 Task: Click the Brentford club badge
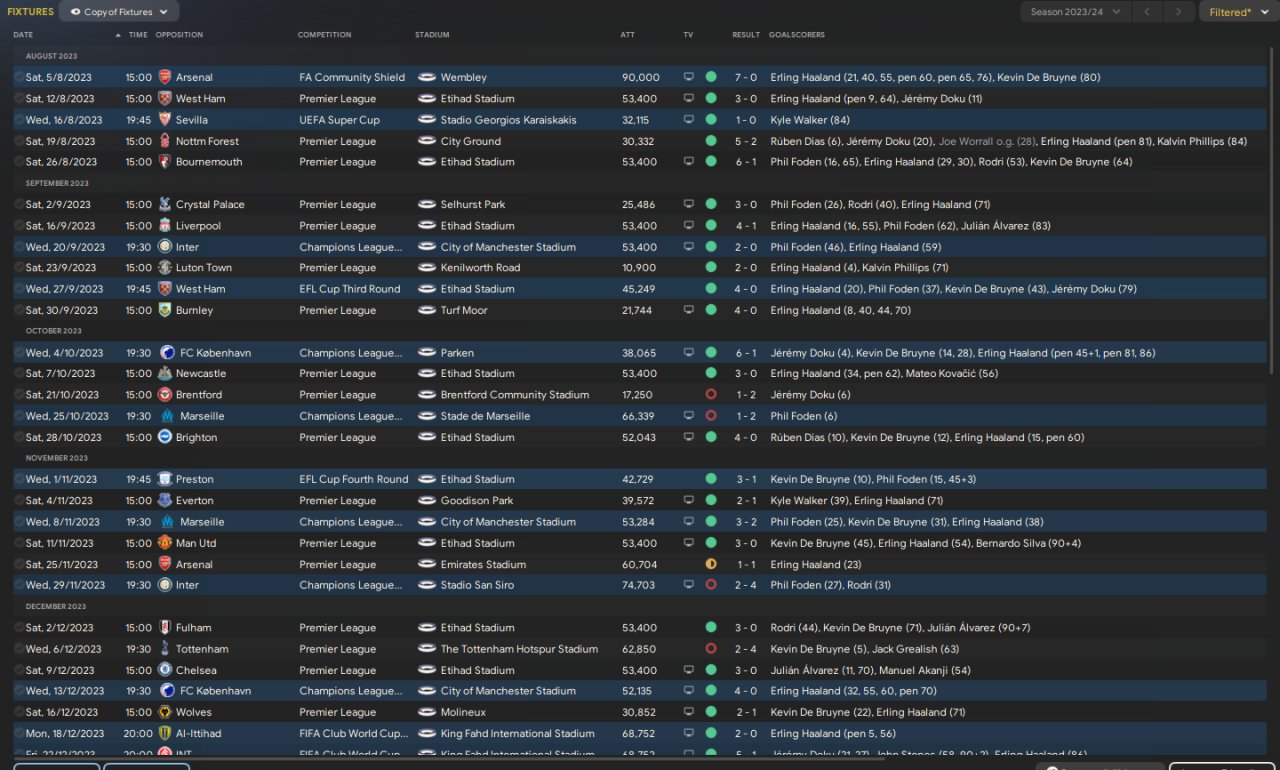point(165,395)
